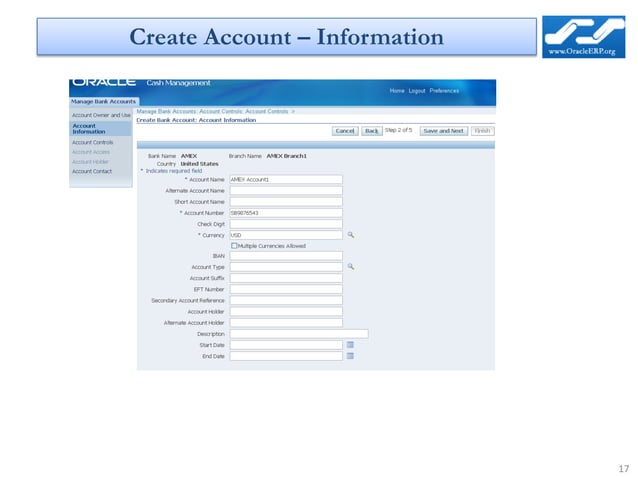Click the End Date input field
The image size is (638, 478).
(x=286, y=356)
